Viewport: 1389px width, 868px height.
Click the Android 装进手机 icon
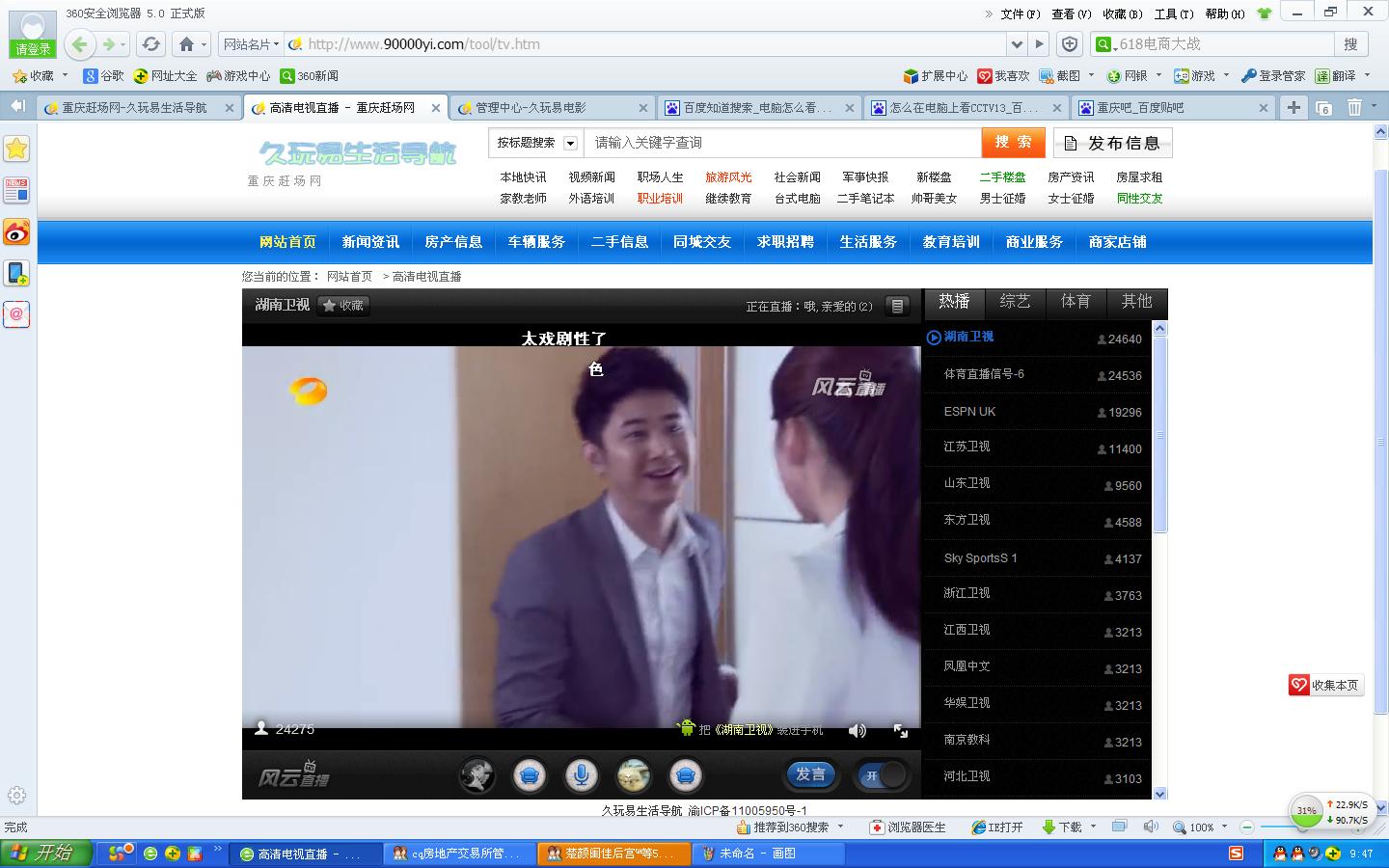tap(687, 728)
